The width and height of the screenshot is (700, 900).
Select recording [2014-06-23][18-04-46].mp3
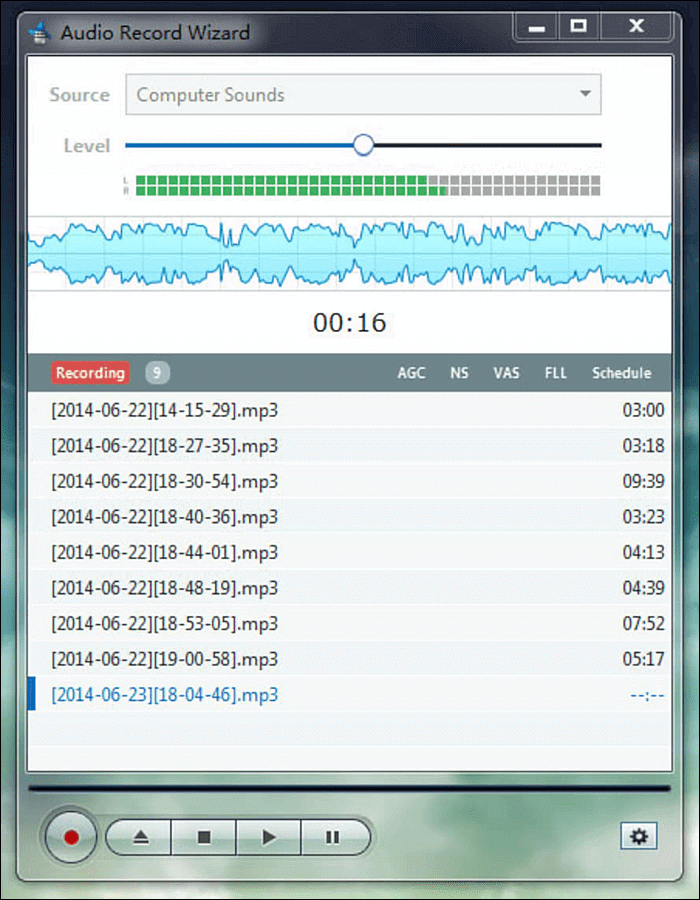[x=165, y=695]
